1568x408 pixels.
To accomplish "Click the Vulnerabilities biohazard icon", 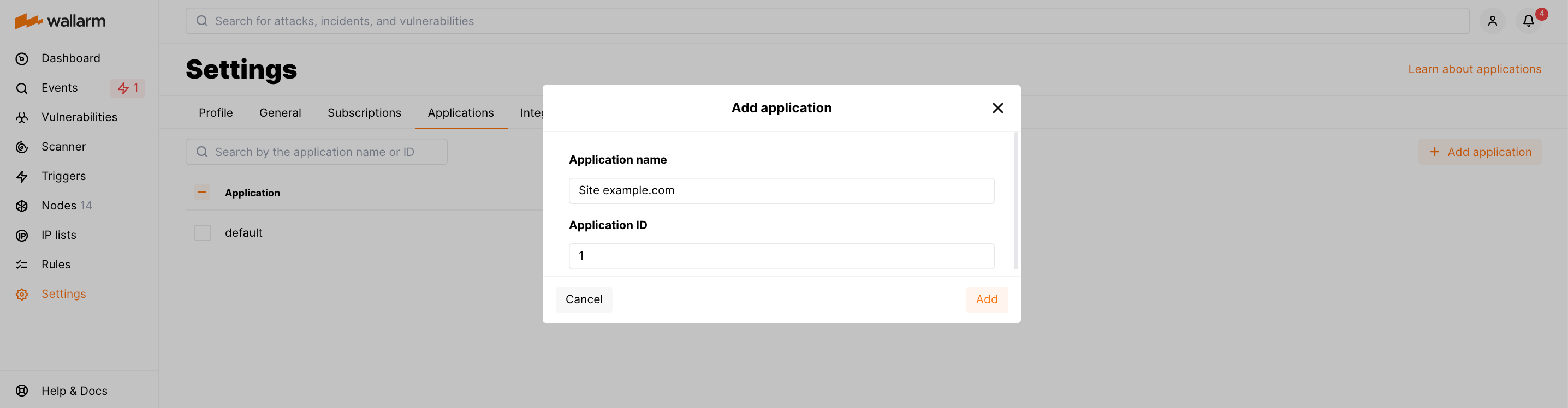I will pos(22,117).
